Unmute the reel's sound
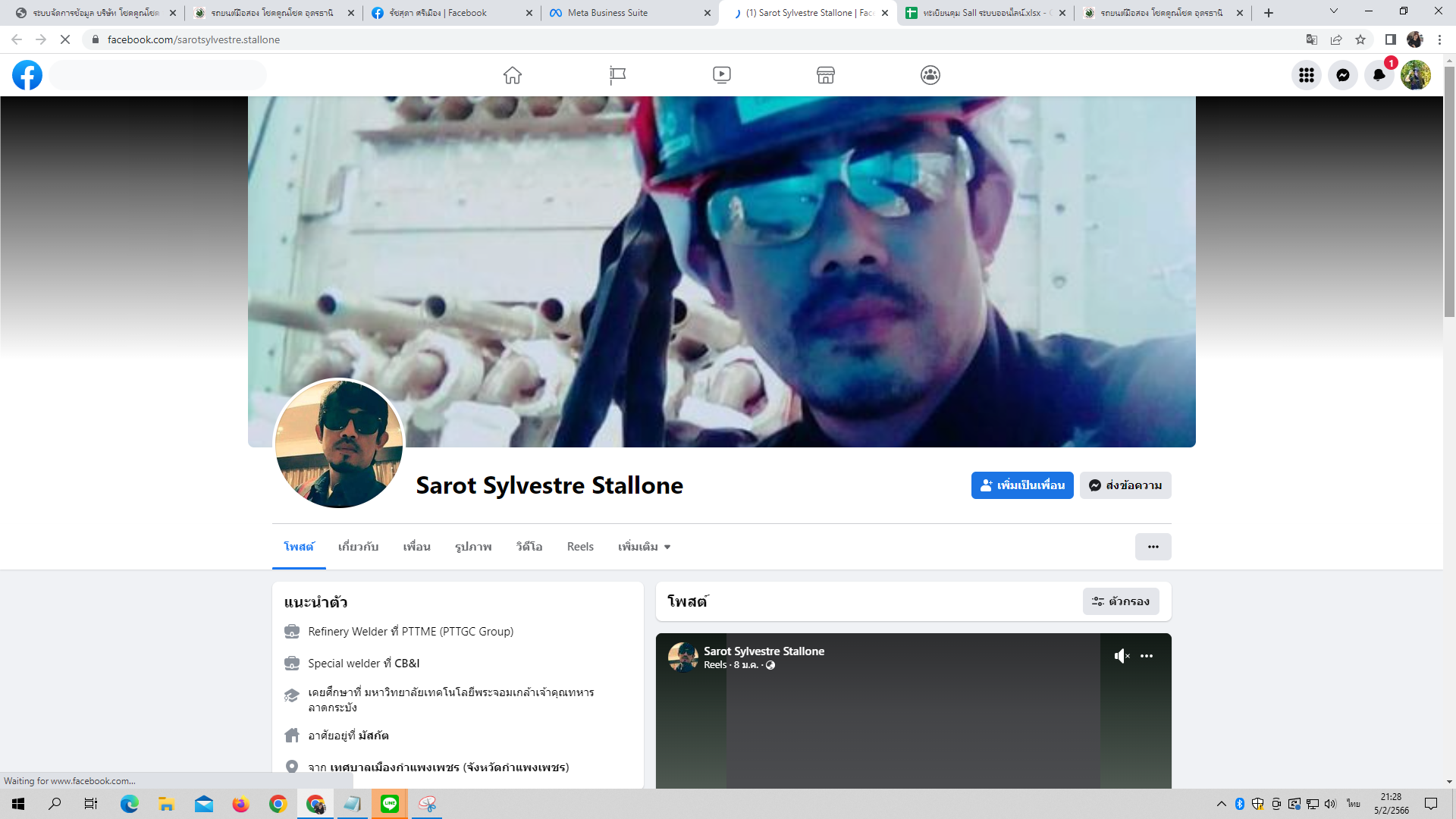The width and height of the screenshot is (1456, 819). [1122, 656]
